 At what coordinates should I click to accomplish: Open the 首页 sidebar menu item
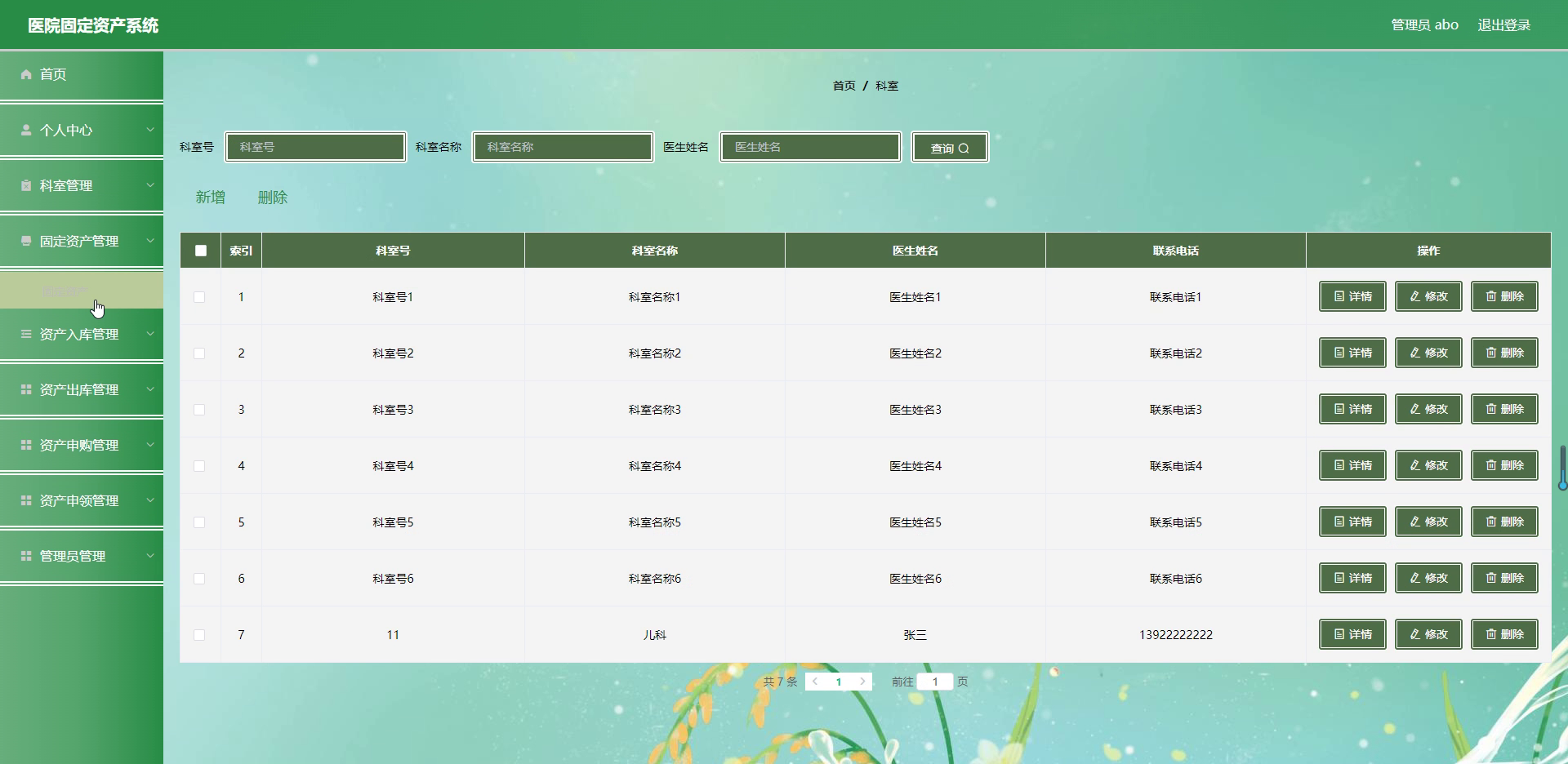click(82, 74)
